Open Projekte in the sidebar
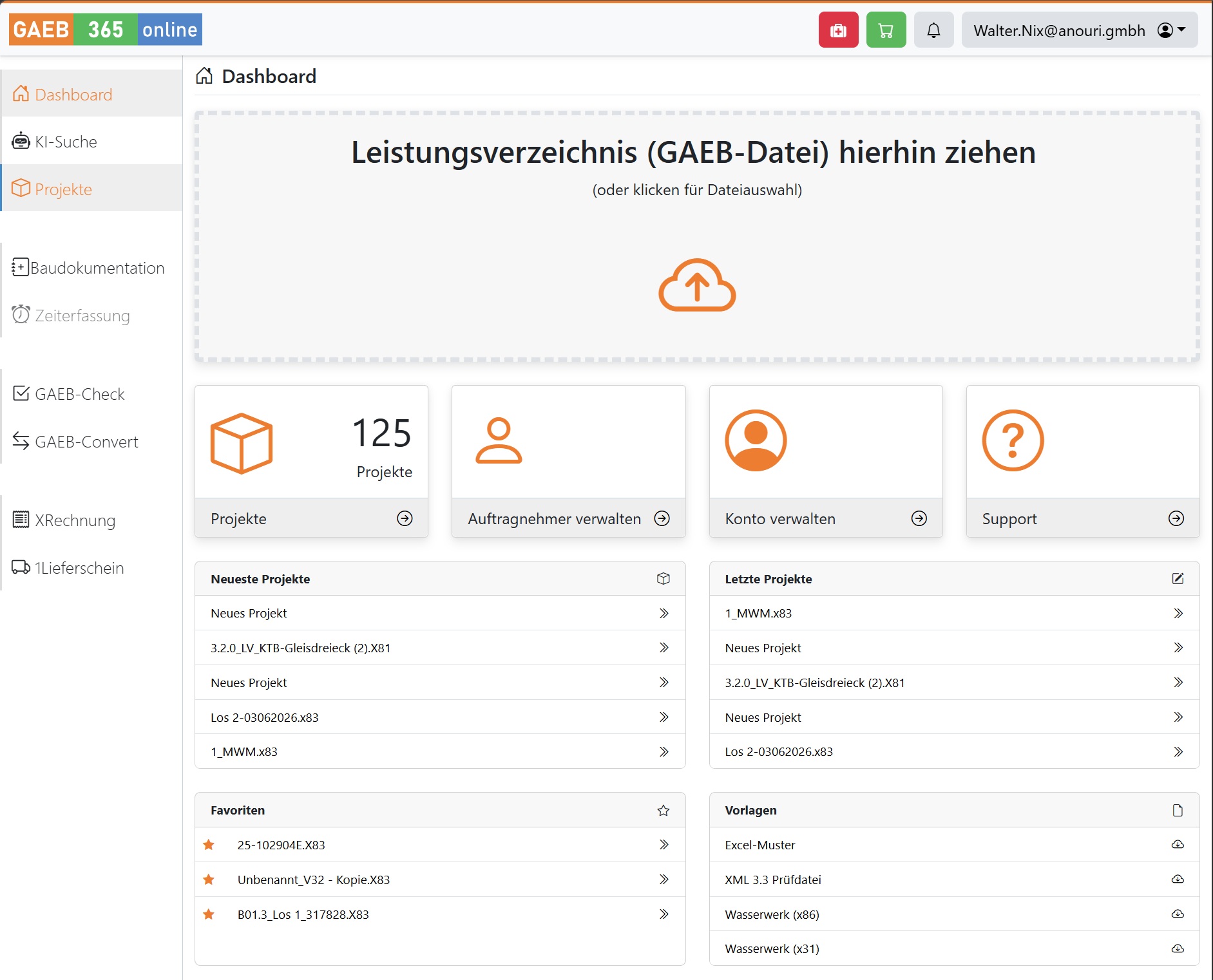The image size is (1213, 980). pyautogui.click(x=91, y=189)
